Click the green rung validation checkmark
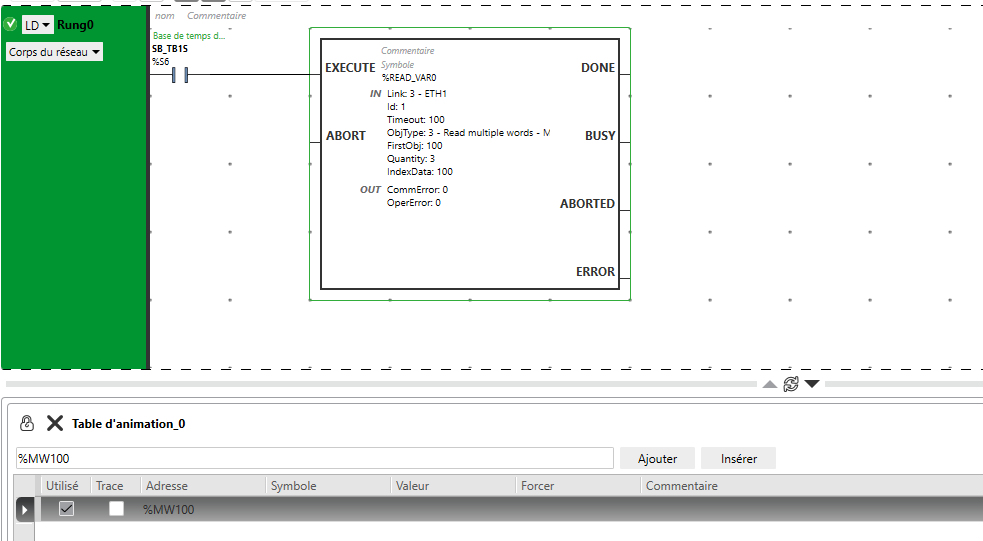 pos(10,24)
